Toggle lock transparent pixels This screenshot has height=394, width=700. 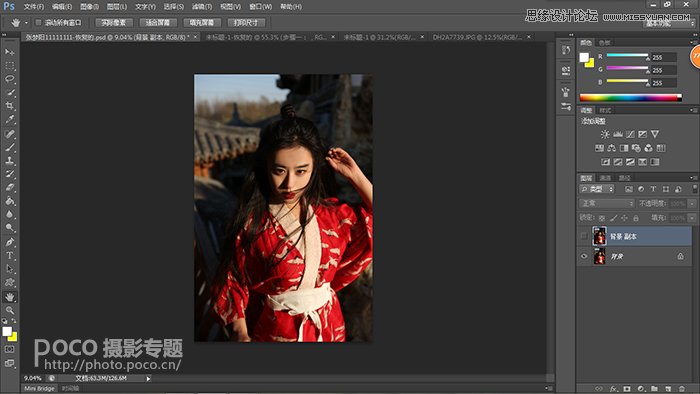(x=602, y=218)
